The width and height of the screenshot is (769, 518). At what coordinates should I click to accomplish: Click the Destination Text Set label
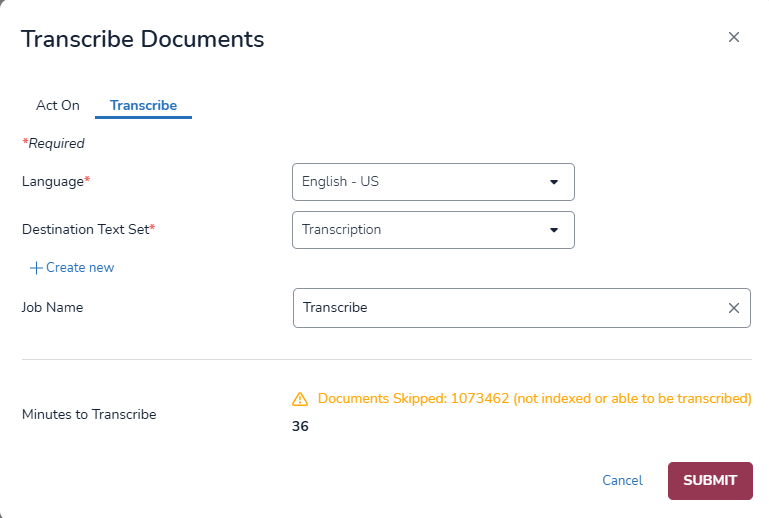85,230
